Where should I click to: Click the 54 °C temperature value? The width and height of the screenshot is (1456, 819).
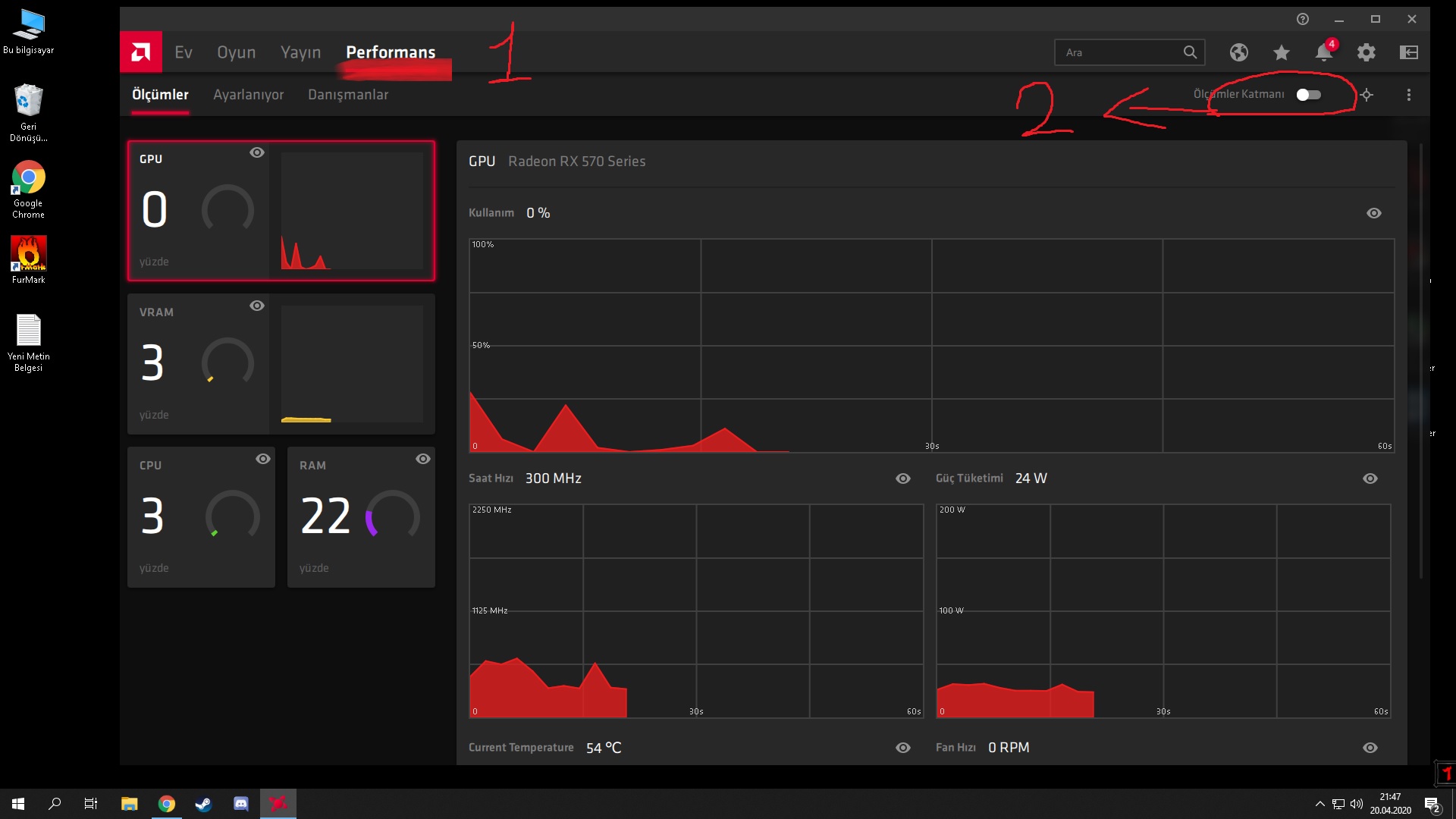point(604,748)
